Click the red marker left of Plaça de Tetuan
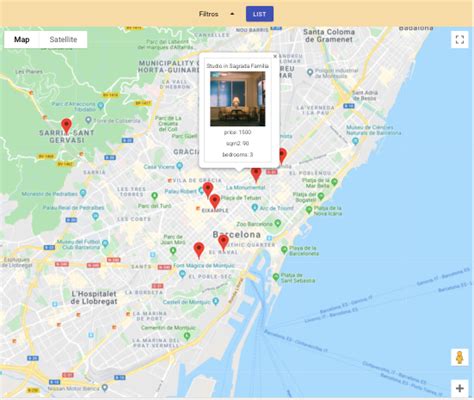The image size is (474, 400). 215,202
